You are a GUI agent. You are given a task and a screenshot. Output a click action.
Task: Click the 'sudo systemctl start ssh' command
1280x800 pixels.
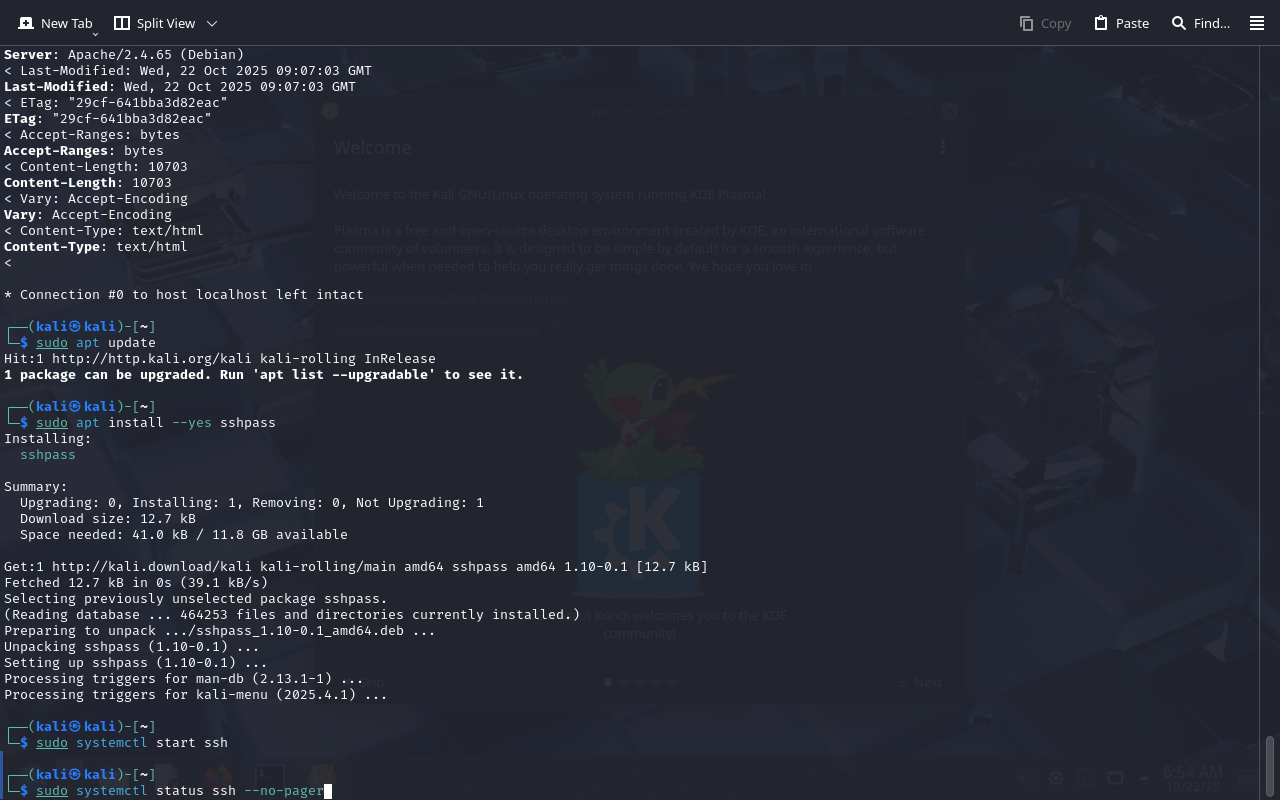(x=132, y=743)
